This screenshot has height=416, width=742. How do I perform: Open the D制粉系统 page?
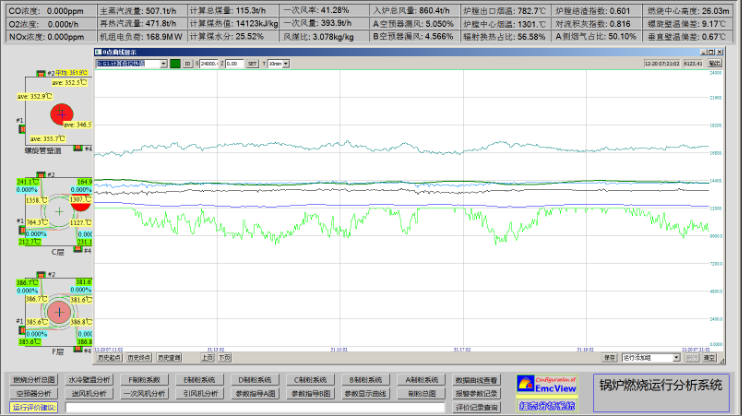click(255, 380)
